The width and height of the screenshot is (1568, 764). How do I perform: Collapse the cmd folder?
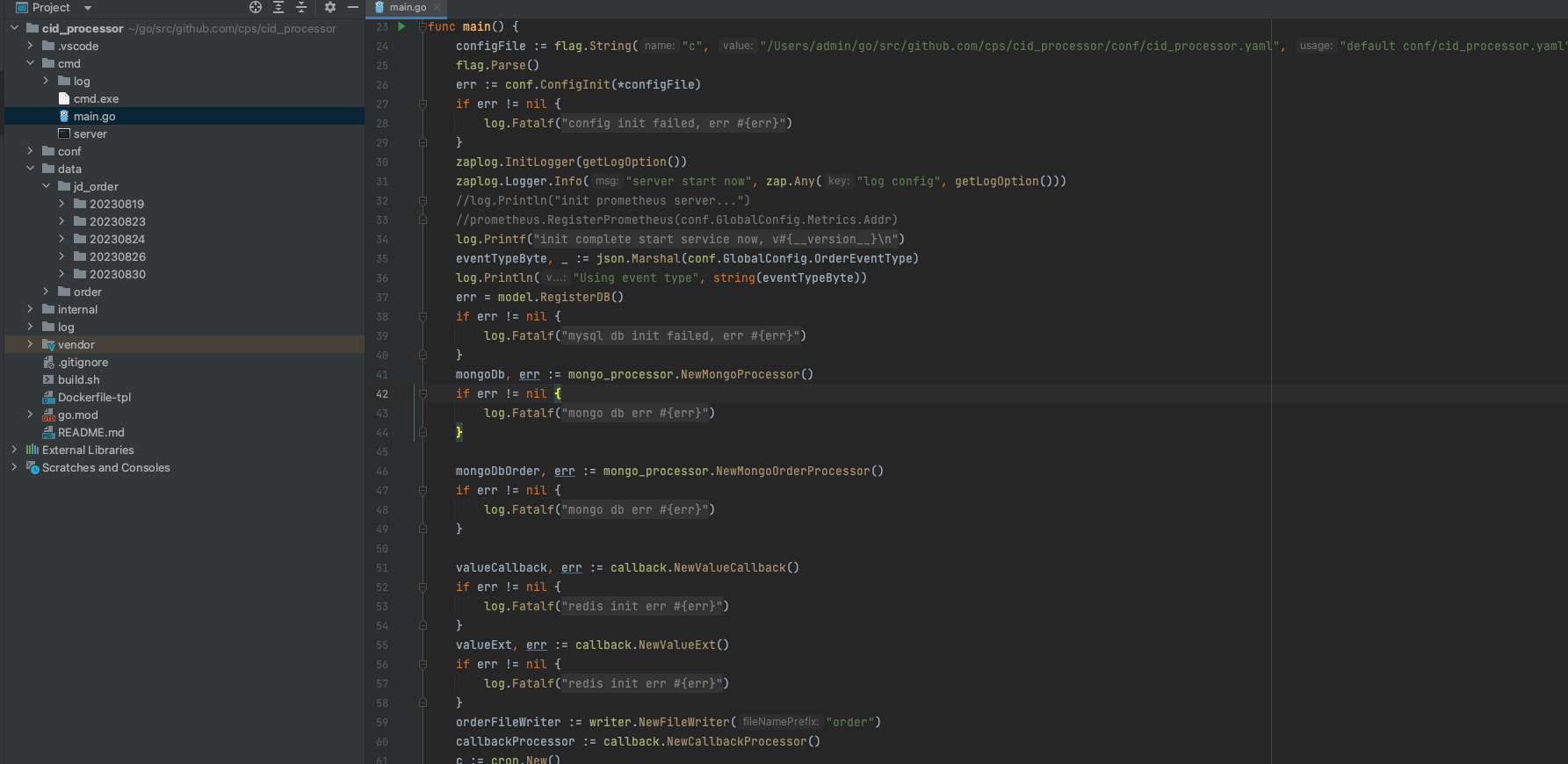[x=30, y=63]
